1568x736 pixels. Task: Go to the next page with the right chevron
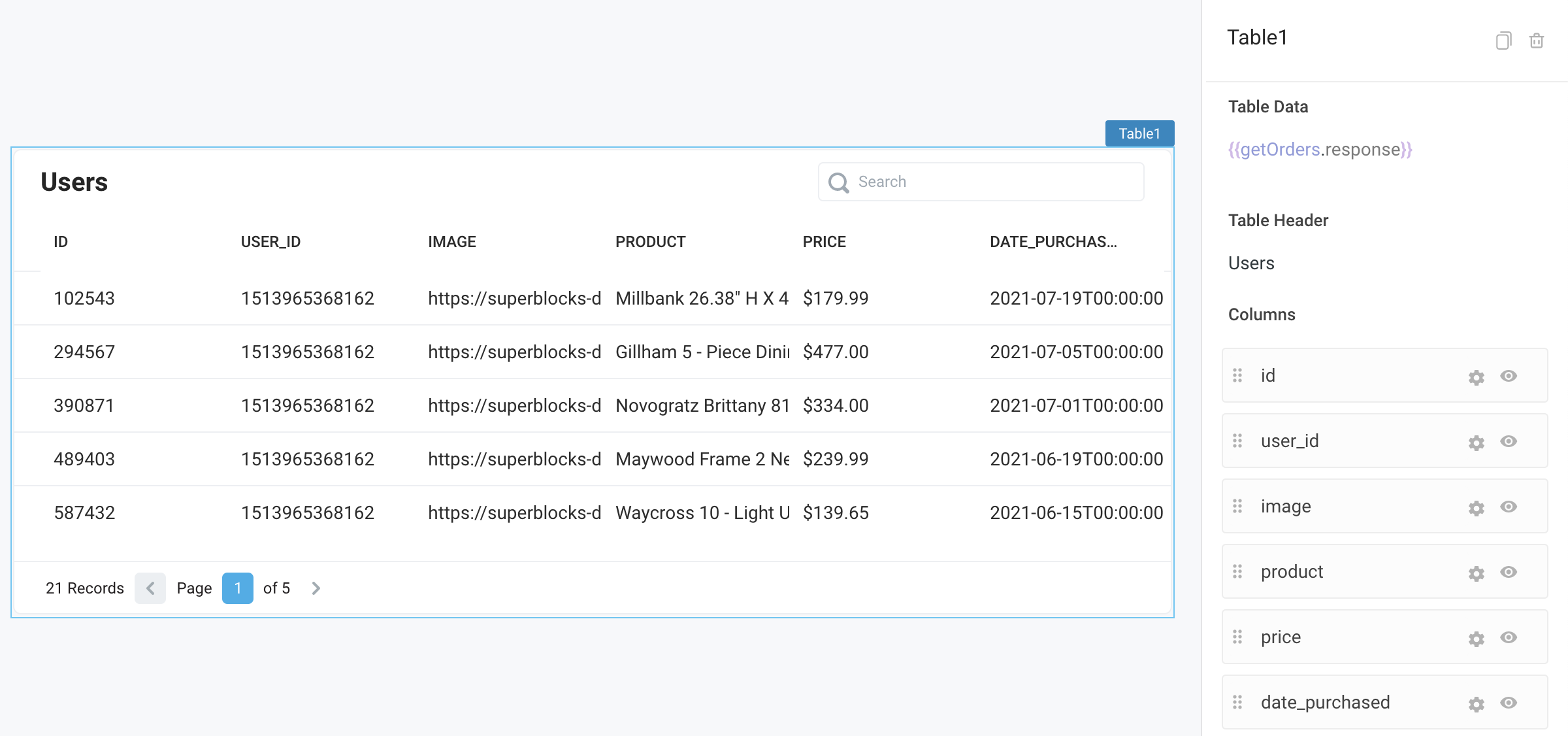[x=316, y=588]
